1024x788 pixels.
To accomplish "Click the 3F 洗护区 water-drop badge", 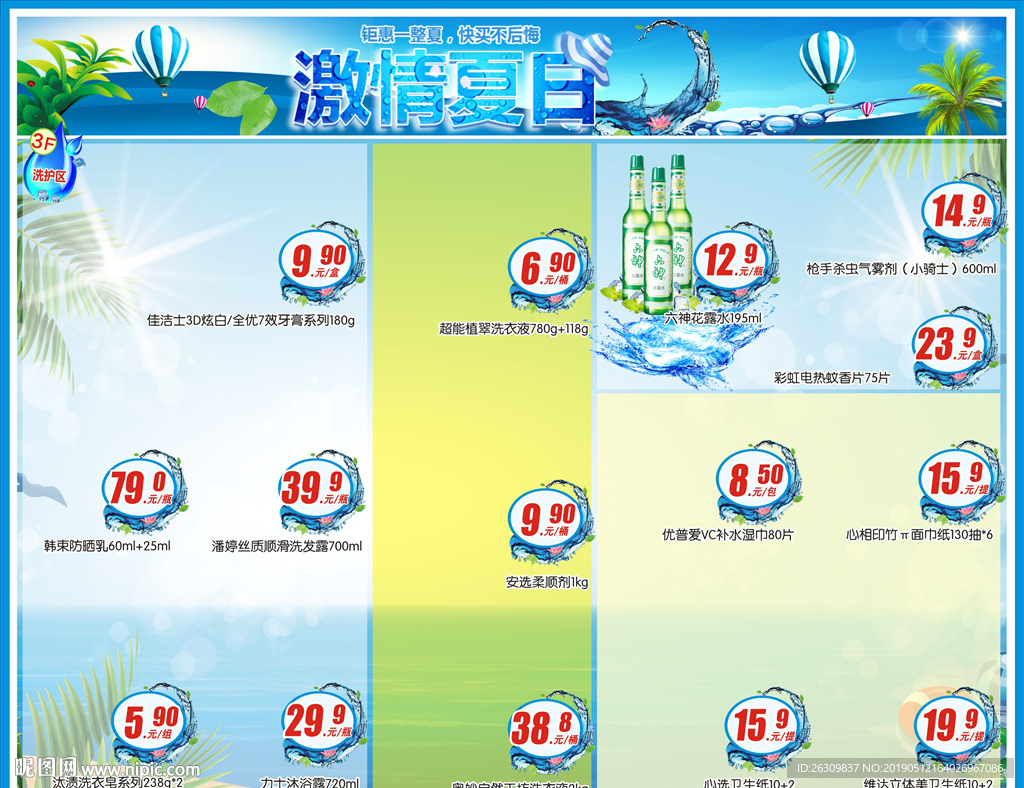I will pyautogui.click(x=51, y=164).
